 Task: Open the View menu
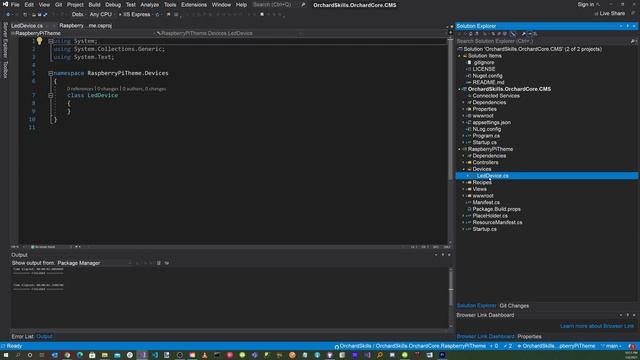[44, 5]
